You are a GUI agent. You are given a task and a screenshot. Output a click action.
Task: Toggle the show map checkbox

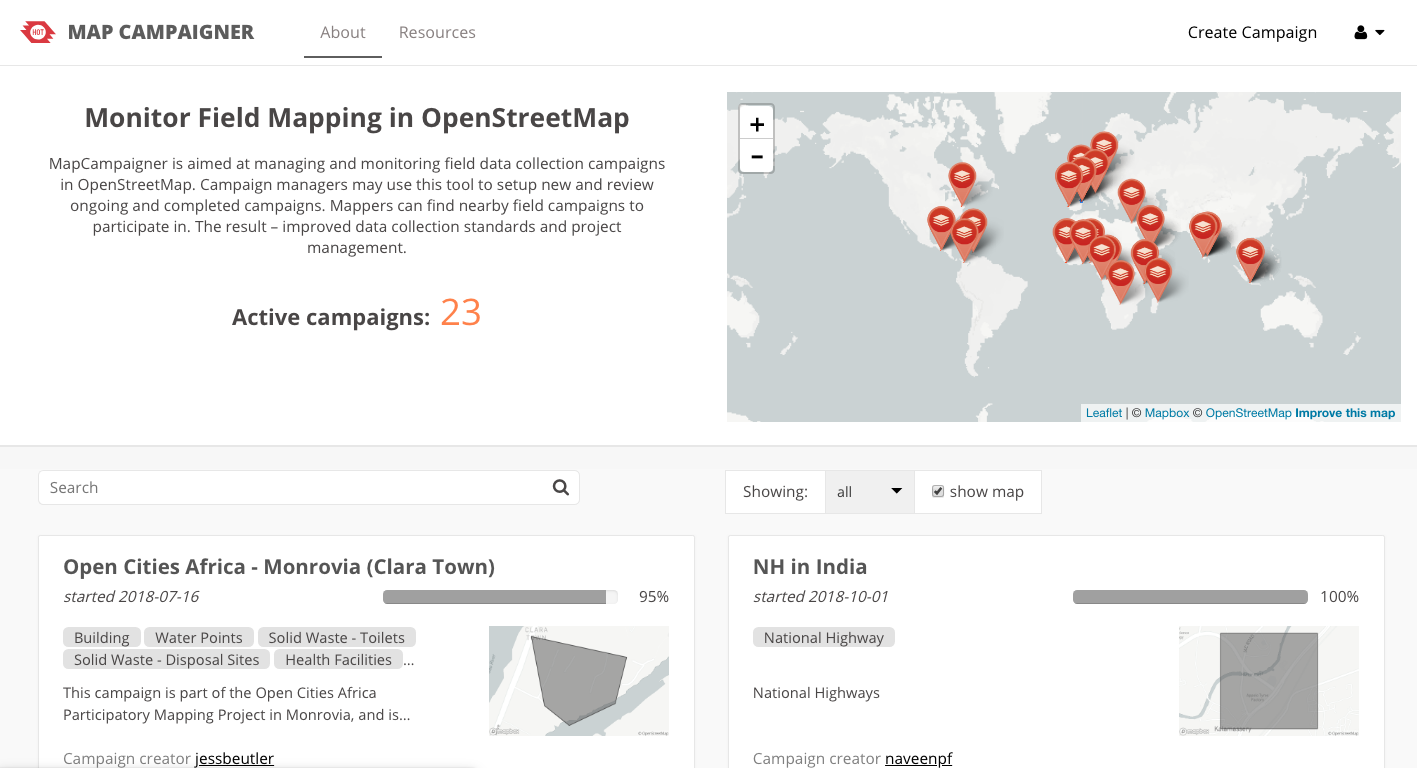click(938, 491)
